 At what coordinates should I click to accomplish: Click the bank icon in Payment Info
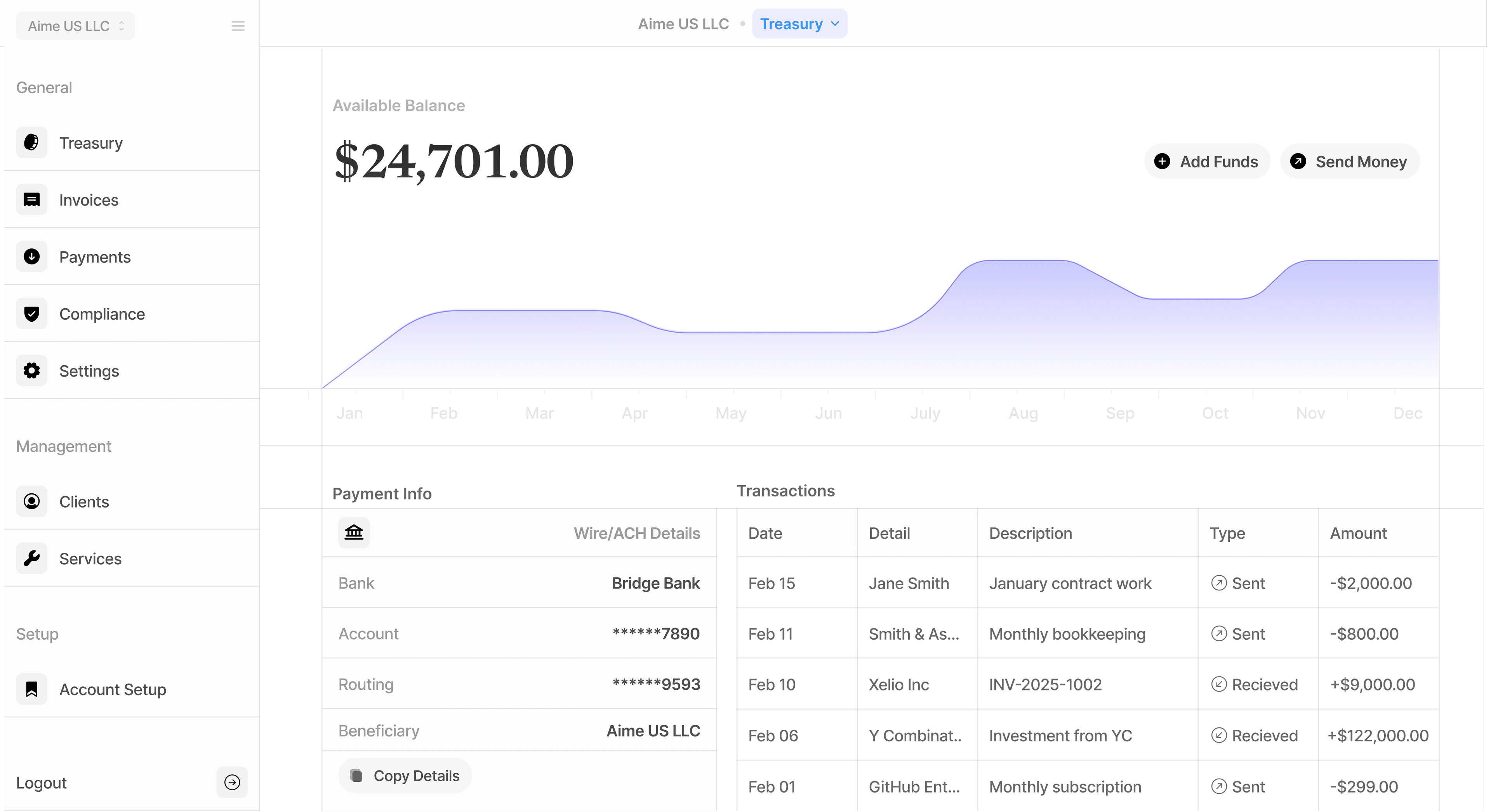click(354, 533)
